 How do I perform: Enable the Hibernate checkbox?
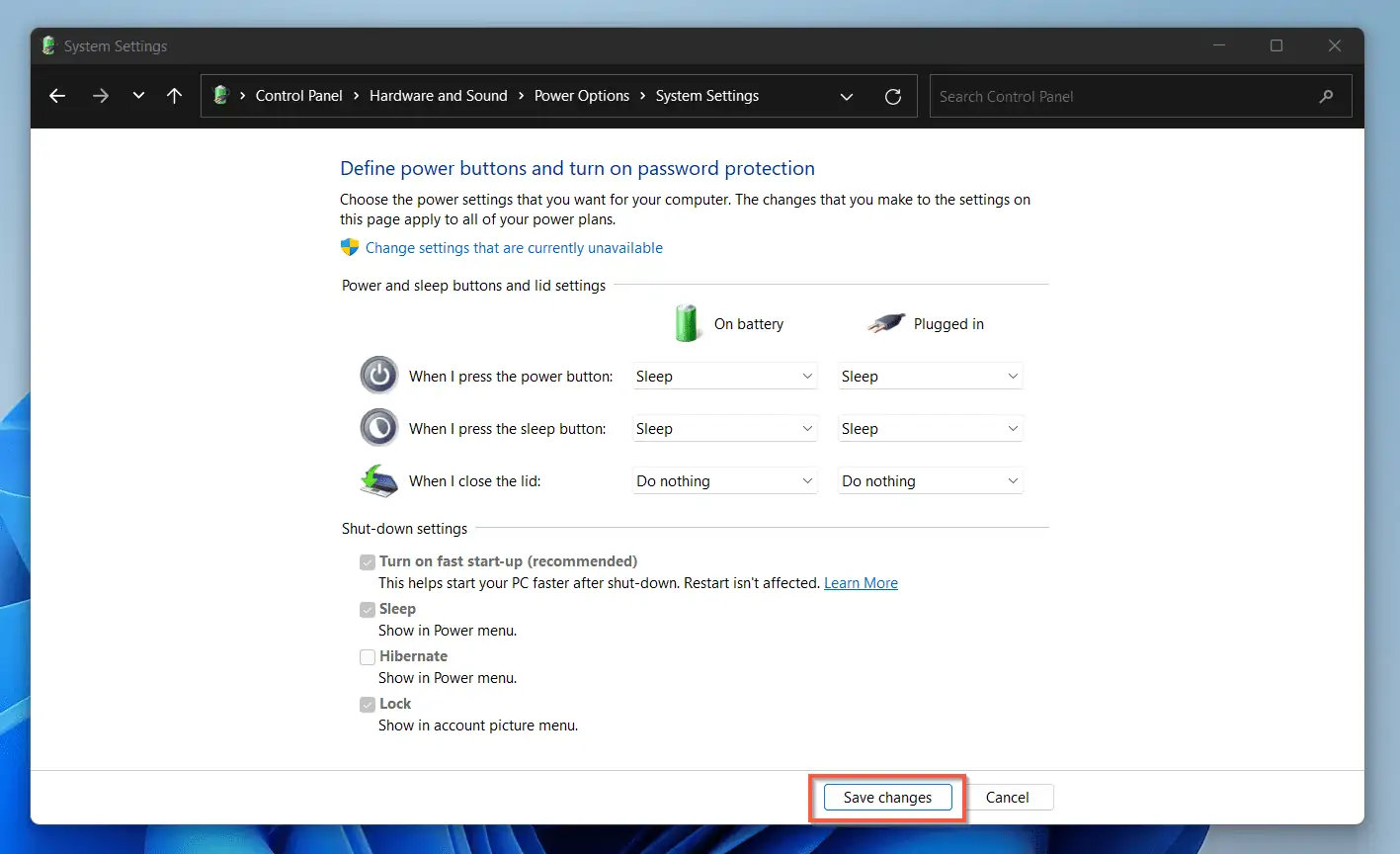coord(368,656)
